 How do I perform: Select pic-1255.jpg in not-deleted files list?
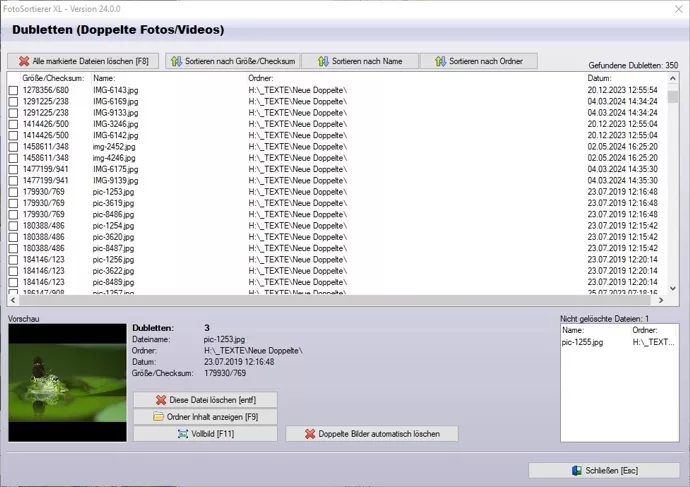580,342
